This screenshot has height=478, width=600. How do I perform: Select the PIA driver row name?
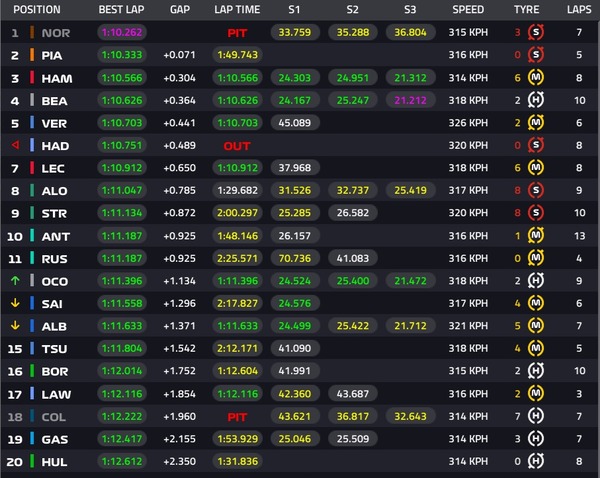[x=52, y=55]
